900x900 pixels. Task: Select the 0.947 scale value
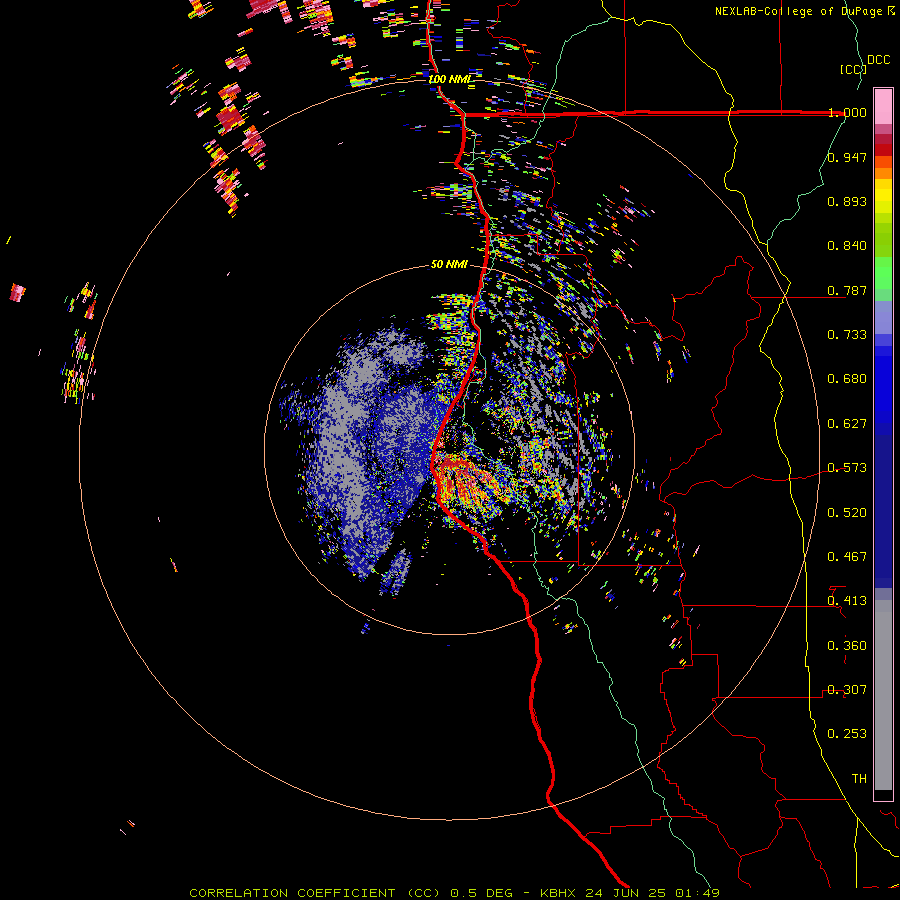pos(847,157)
